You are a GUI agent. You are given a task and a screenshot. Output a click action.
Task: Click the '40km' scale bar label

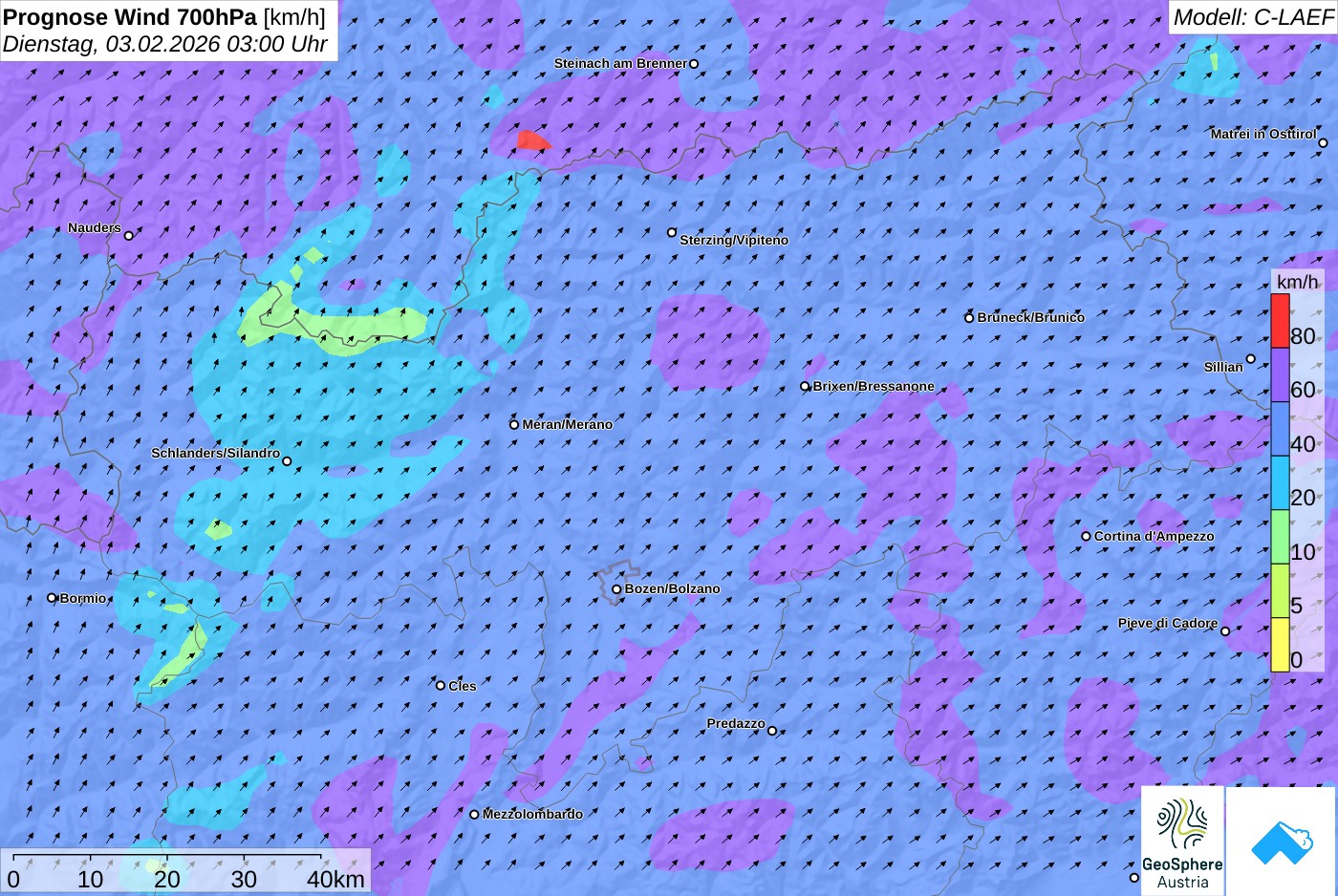coord(335,879)
